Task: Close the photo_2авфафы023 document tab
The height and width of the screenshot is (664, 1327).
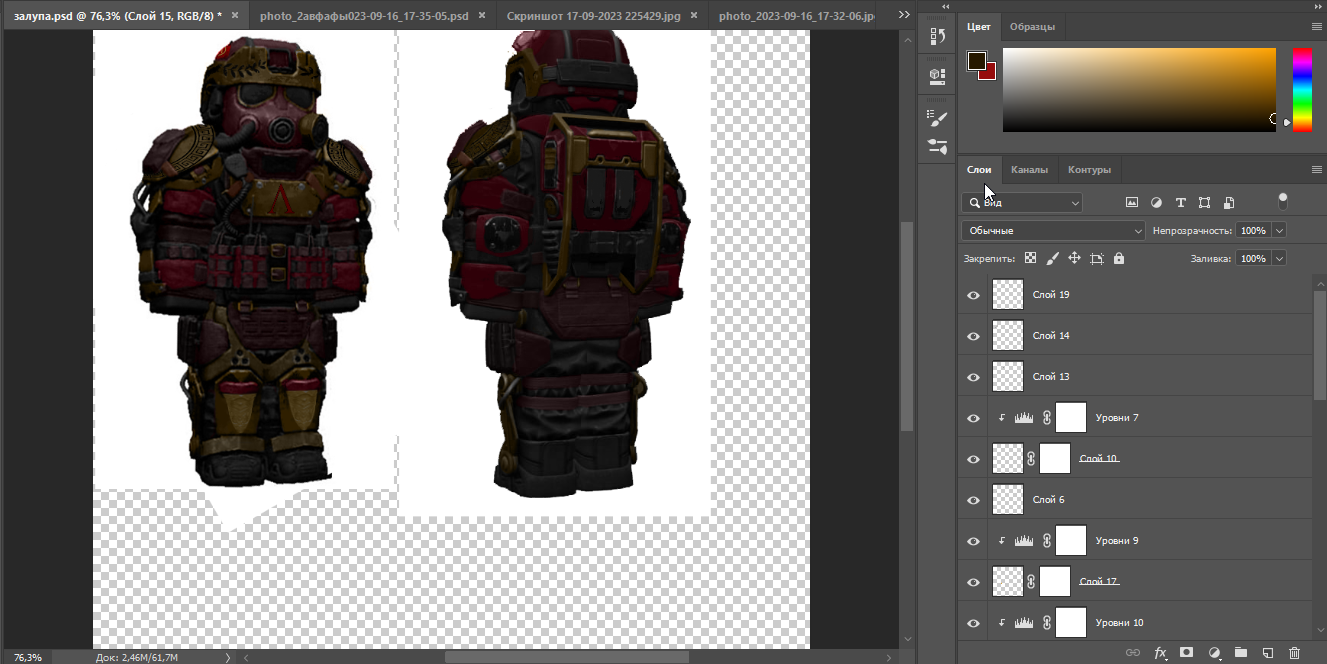Action: click(x=481, y=17)
